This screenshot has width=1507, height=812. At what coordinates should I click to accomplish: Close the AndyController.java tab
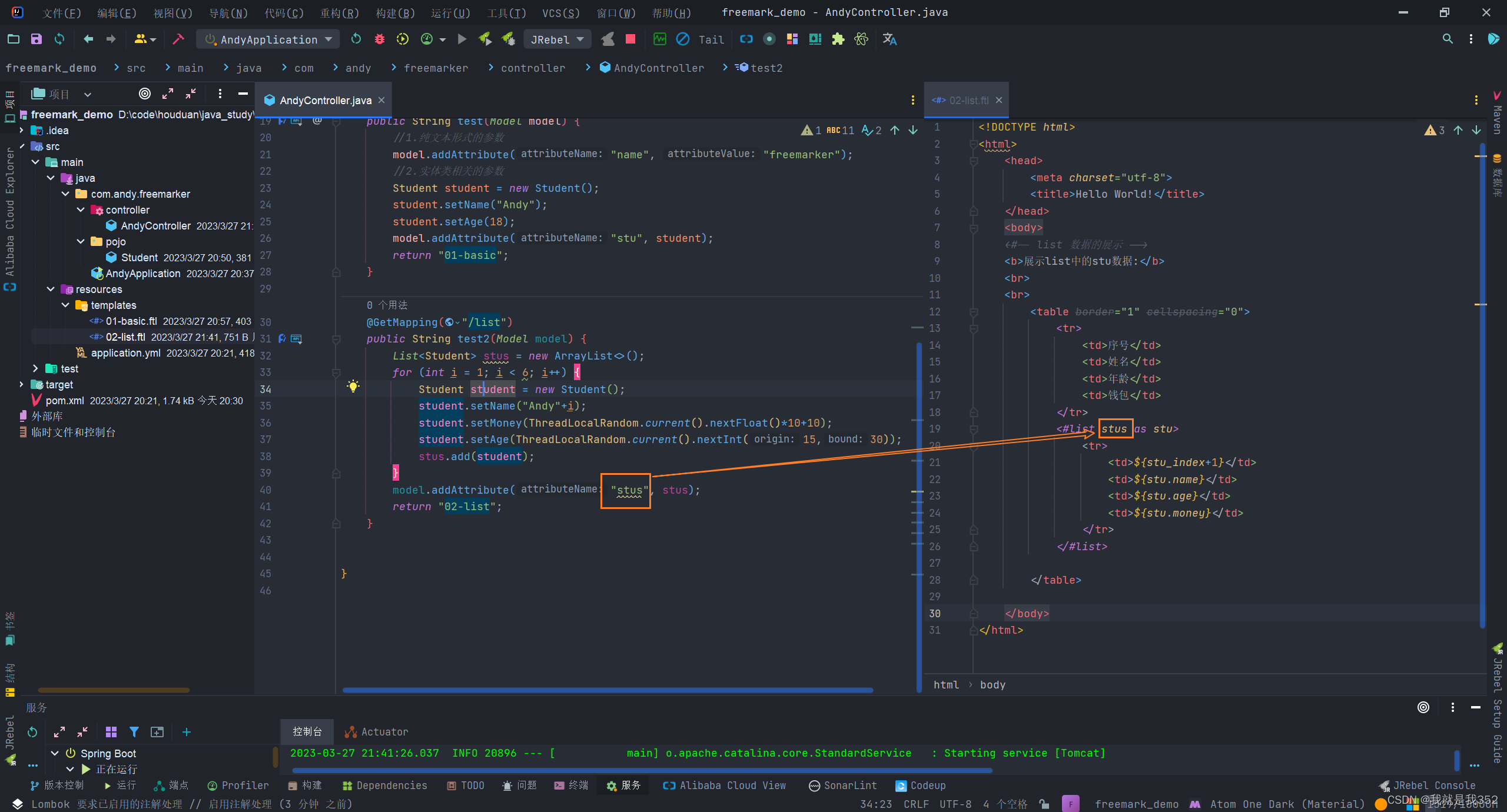381,101
